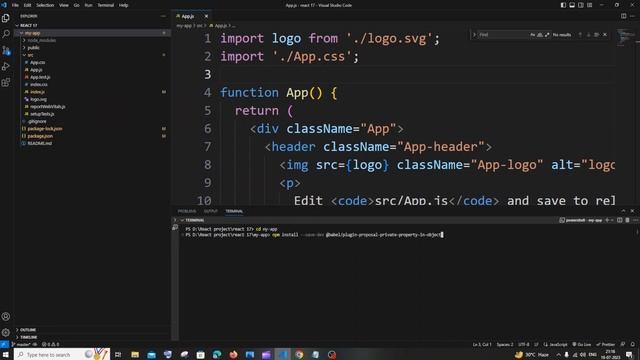Screen dimensions: 640x360
Task: Close the Find widget
Action: click(605, 35)
